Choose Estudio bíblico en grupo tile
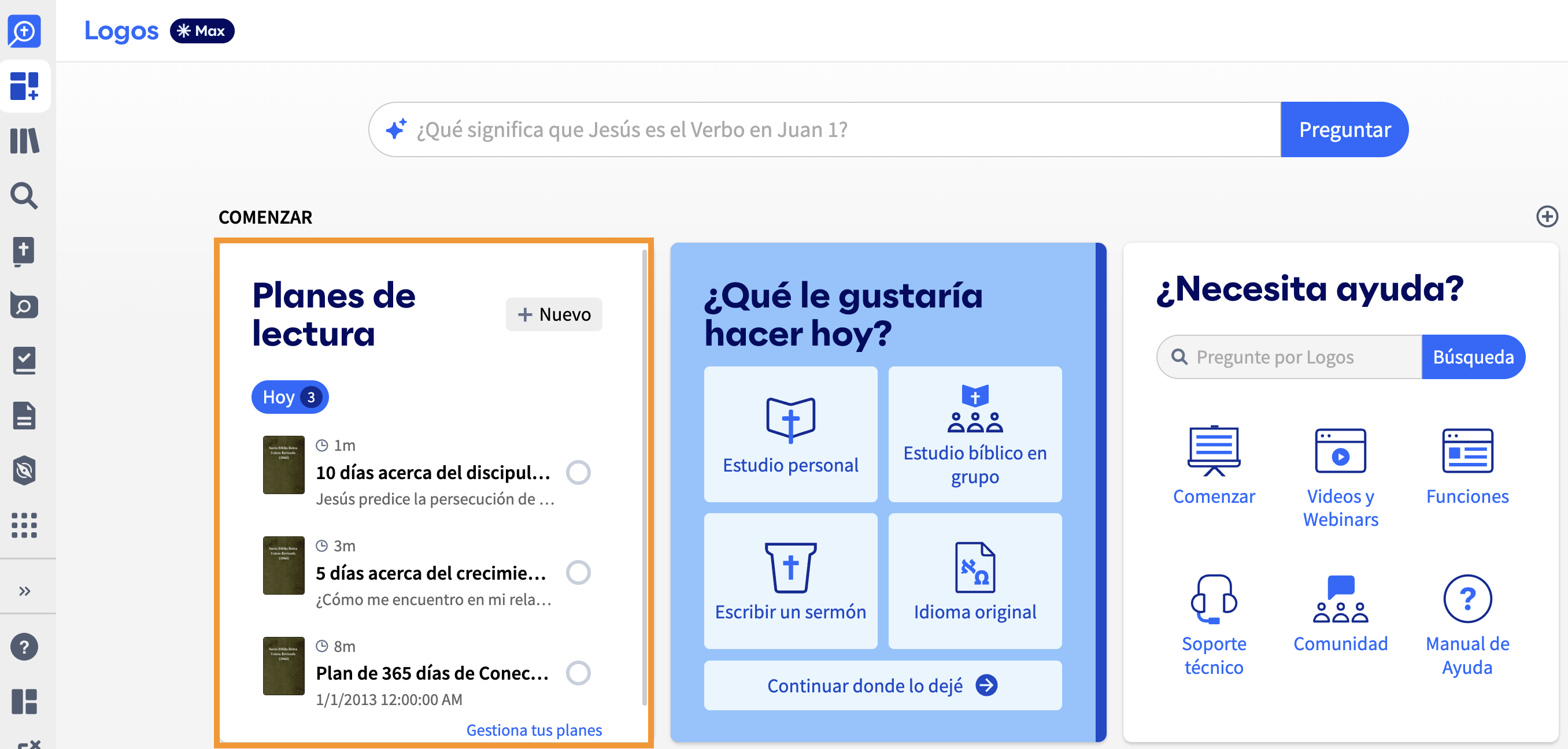Viewport: 1568px width, 749px height. tap(975, 434)
